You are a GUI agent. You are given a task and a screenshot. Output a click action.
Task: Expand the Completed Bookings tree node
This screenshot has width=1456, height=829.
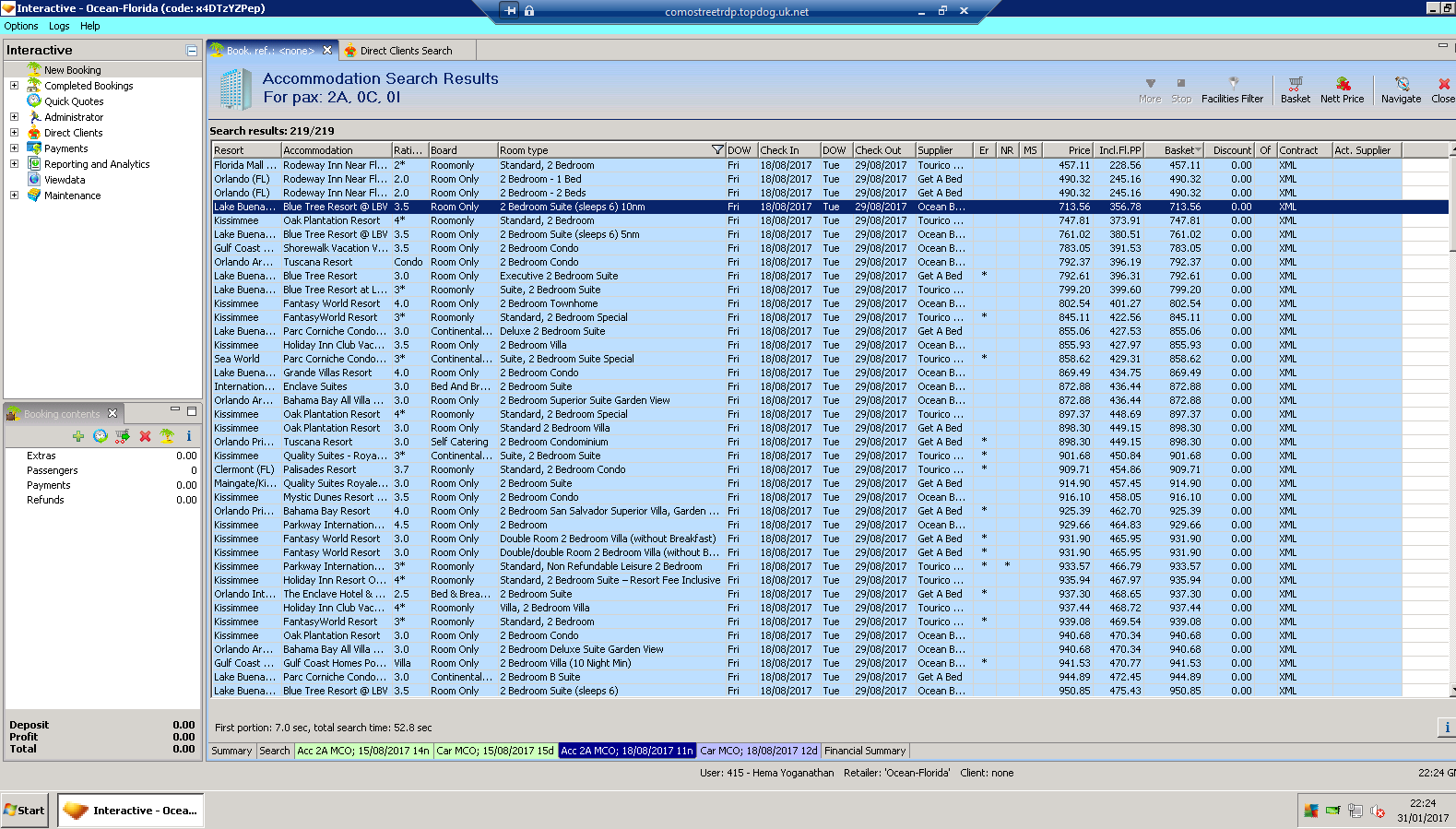click(14, 86)
